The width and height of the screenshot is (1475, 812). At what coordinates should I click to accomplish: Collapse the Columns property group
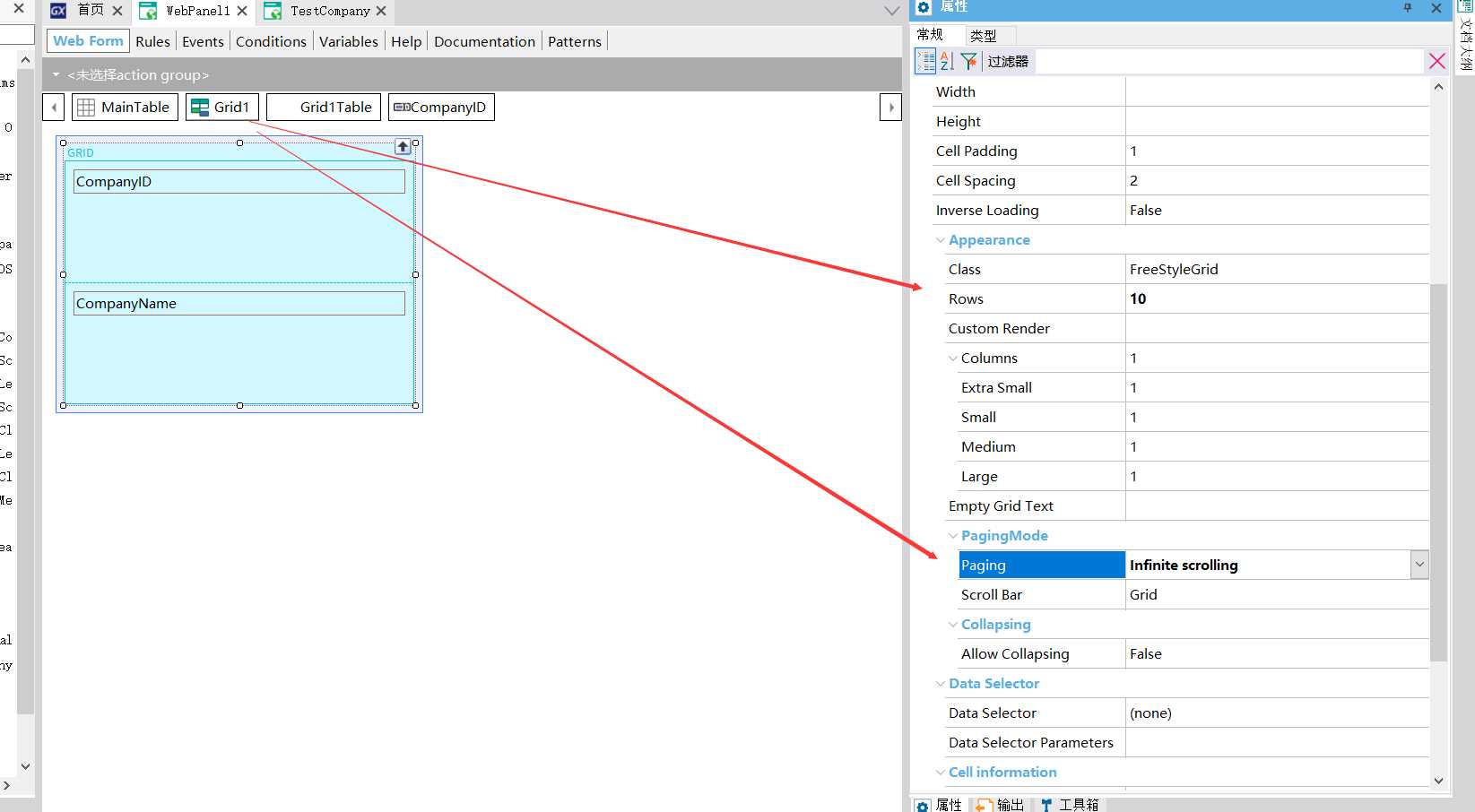(x=952, y=358)
